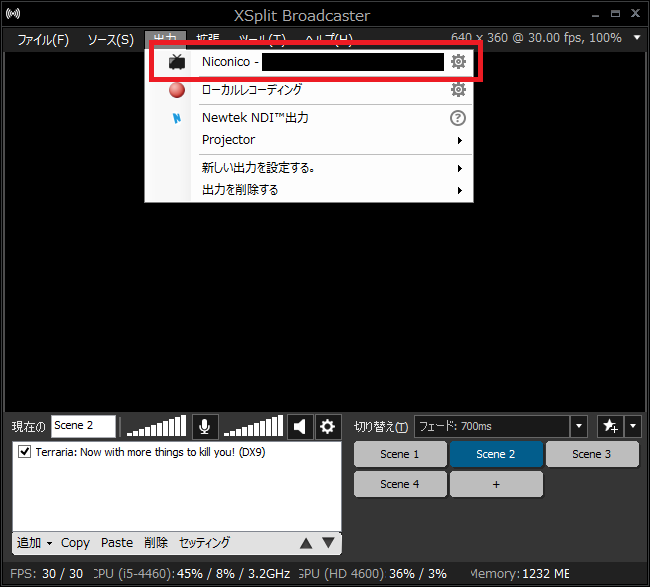Adjust the speaker volume level bars
Image resolution: width=650 pixels, height=587 pixels.
(x=253, y=427)
